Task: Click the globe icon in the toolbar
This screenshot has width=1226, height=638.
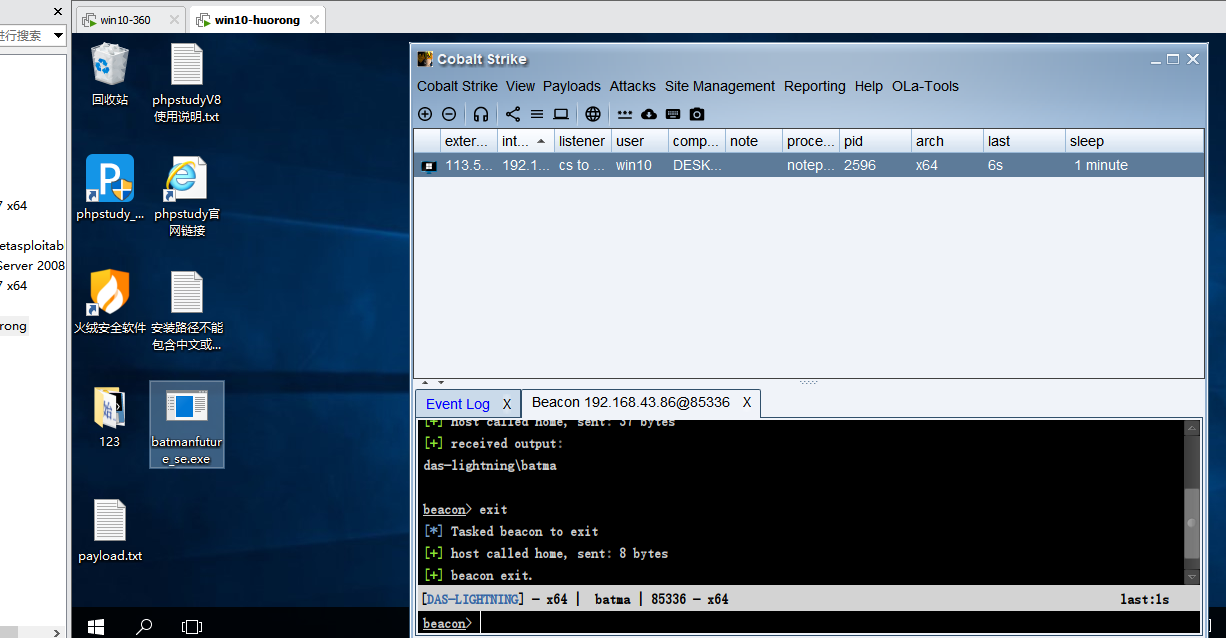Action: 593,114
